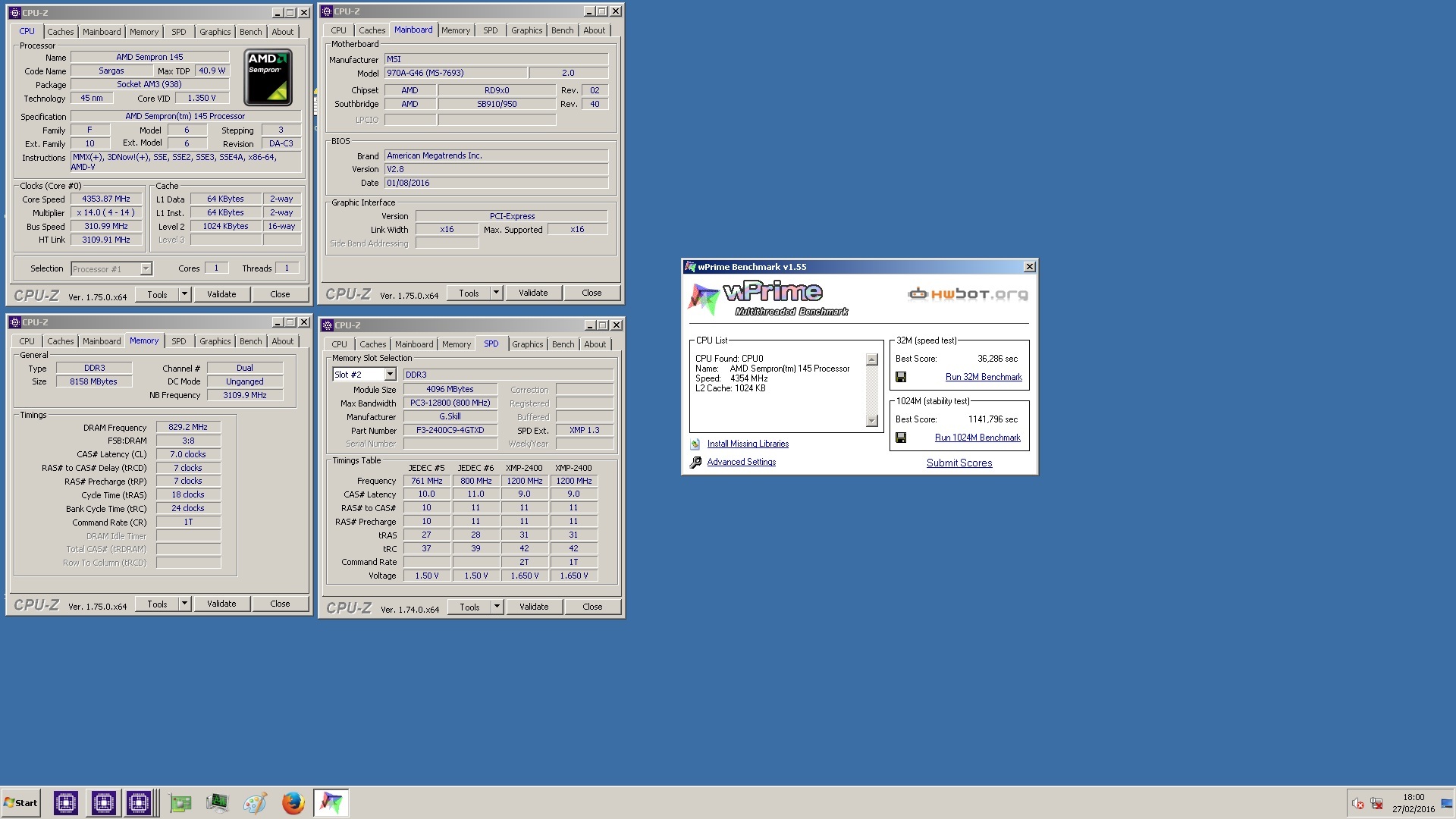Screen dimensions: 1456x819
Task: Click the icon next to Install Missing Libraries
Action: click(x=695, y=444)
